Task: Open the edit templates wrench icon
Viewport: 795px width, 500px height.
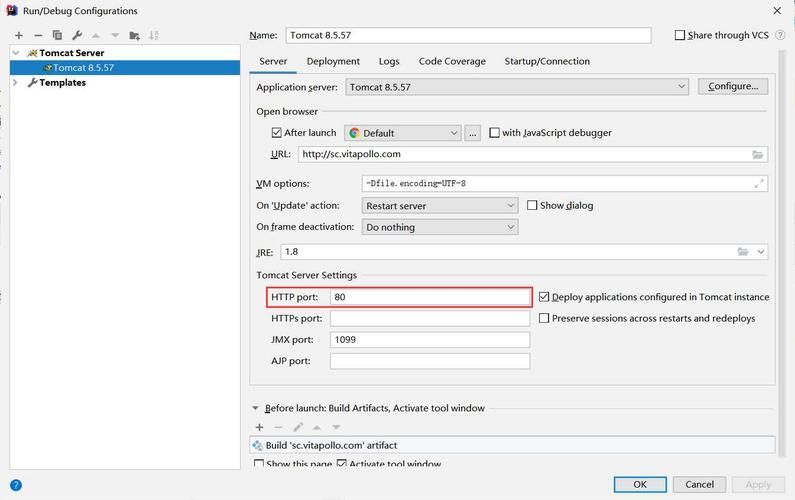Action: point(77,35)
